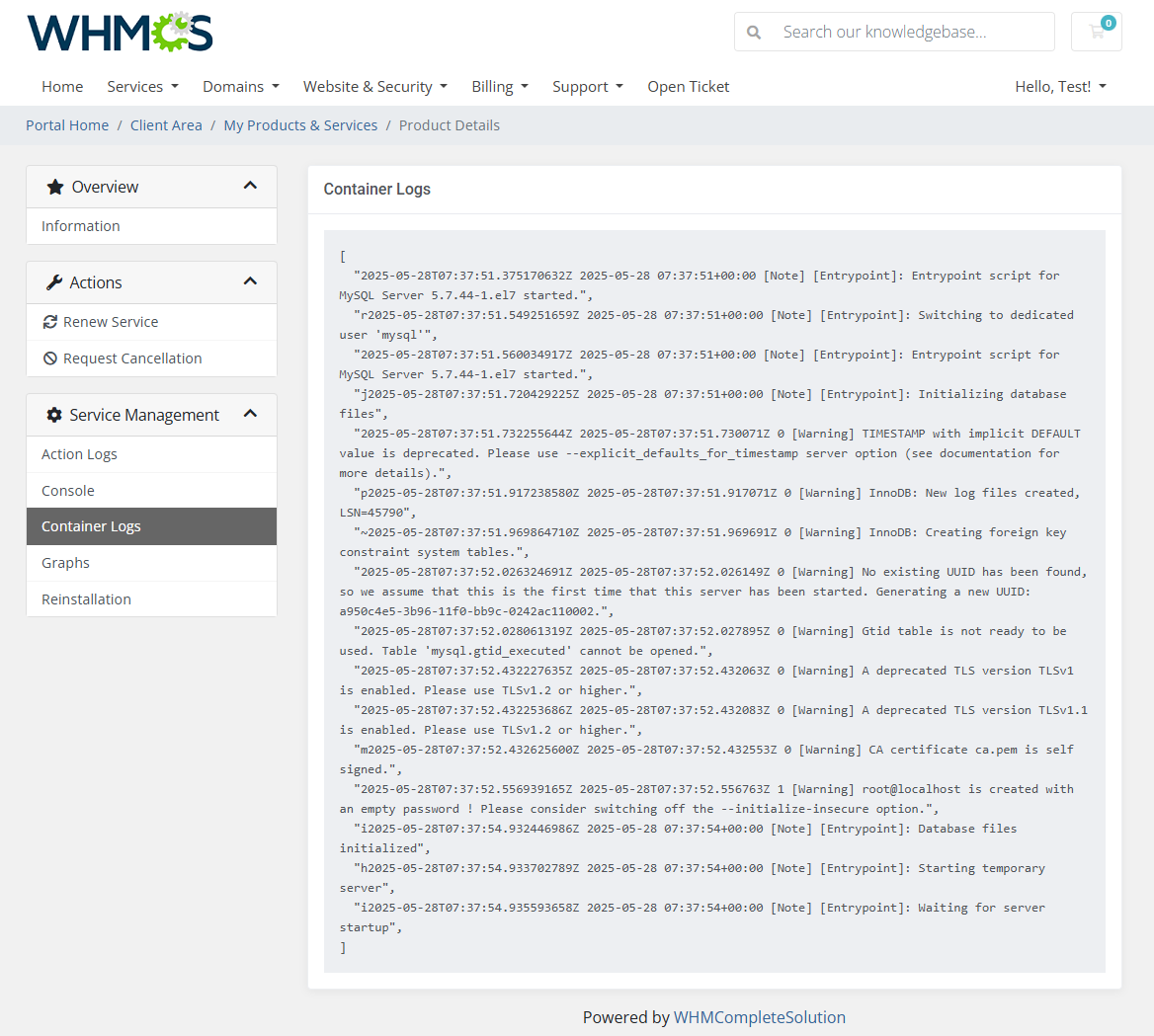
Task: Click the UUID a950c4e5-3b96-11f0-bb9c-0242ac110002 text
Action: 471,611
